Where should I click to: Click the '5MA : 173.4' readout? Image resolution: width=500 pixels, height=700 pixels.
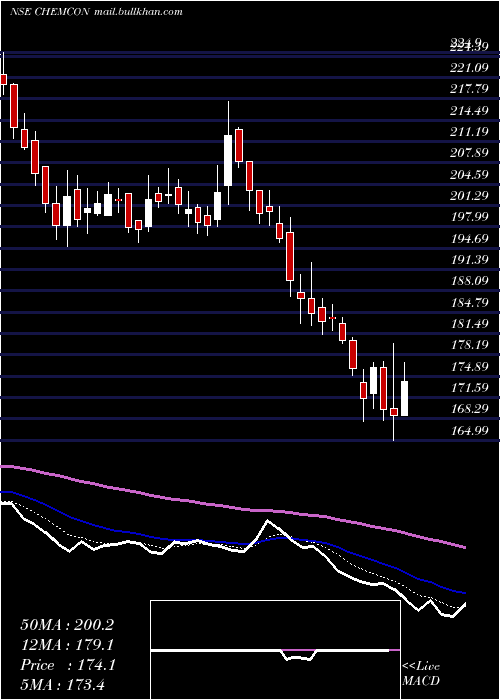[62, 685]
